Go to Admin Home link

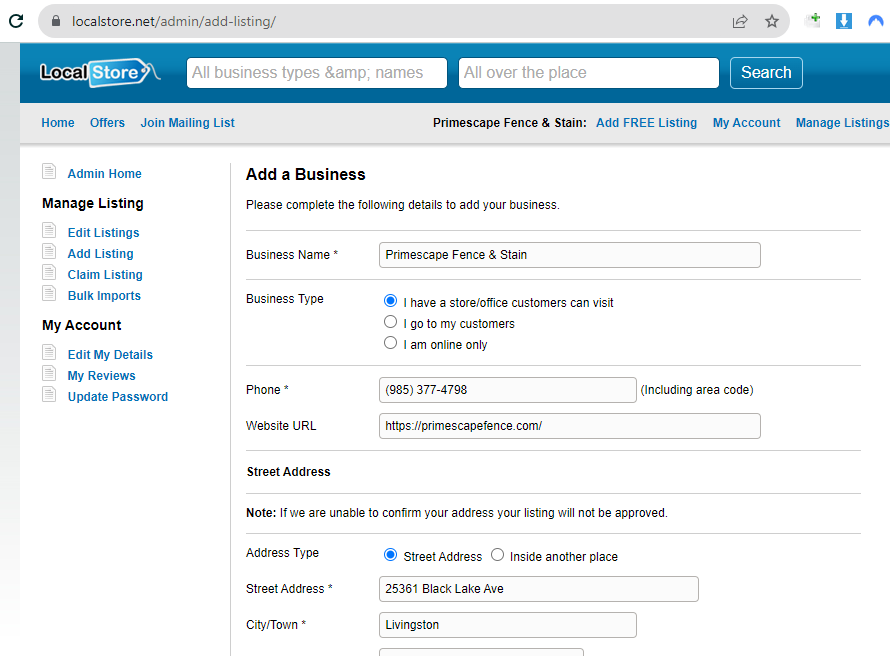[104, 174]
